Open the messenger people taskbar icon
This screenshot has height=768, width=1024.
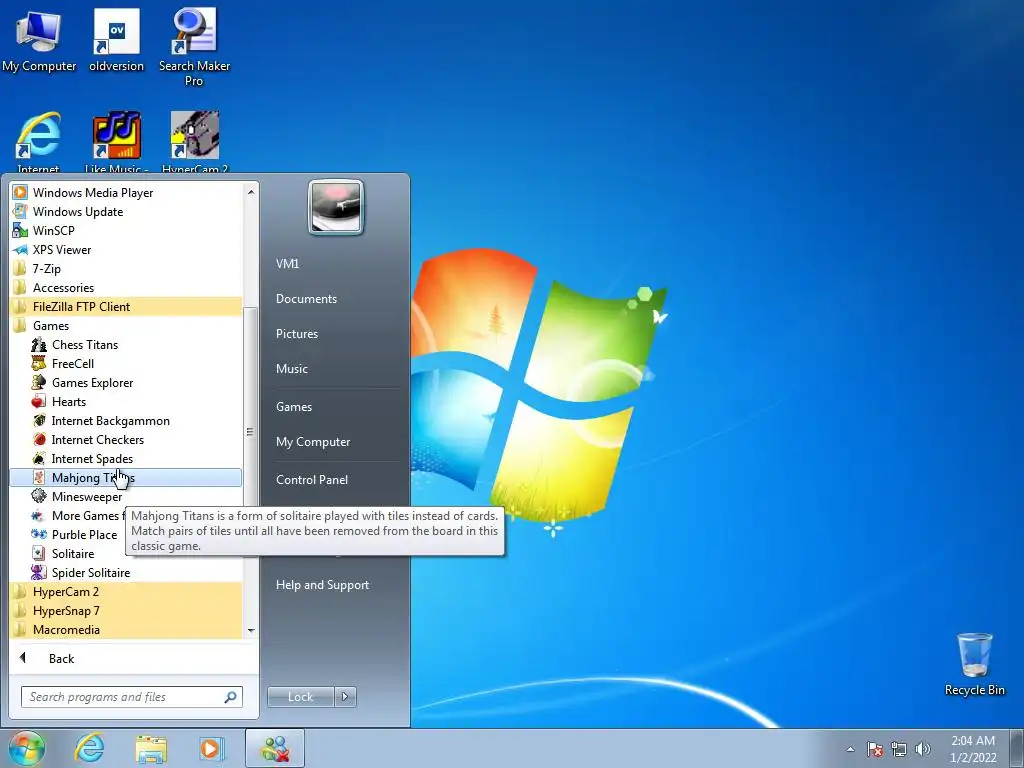coord(275,748)
